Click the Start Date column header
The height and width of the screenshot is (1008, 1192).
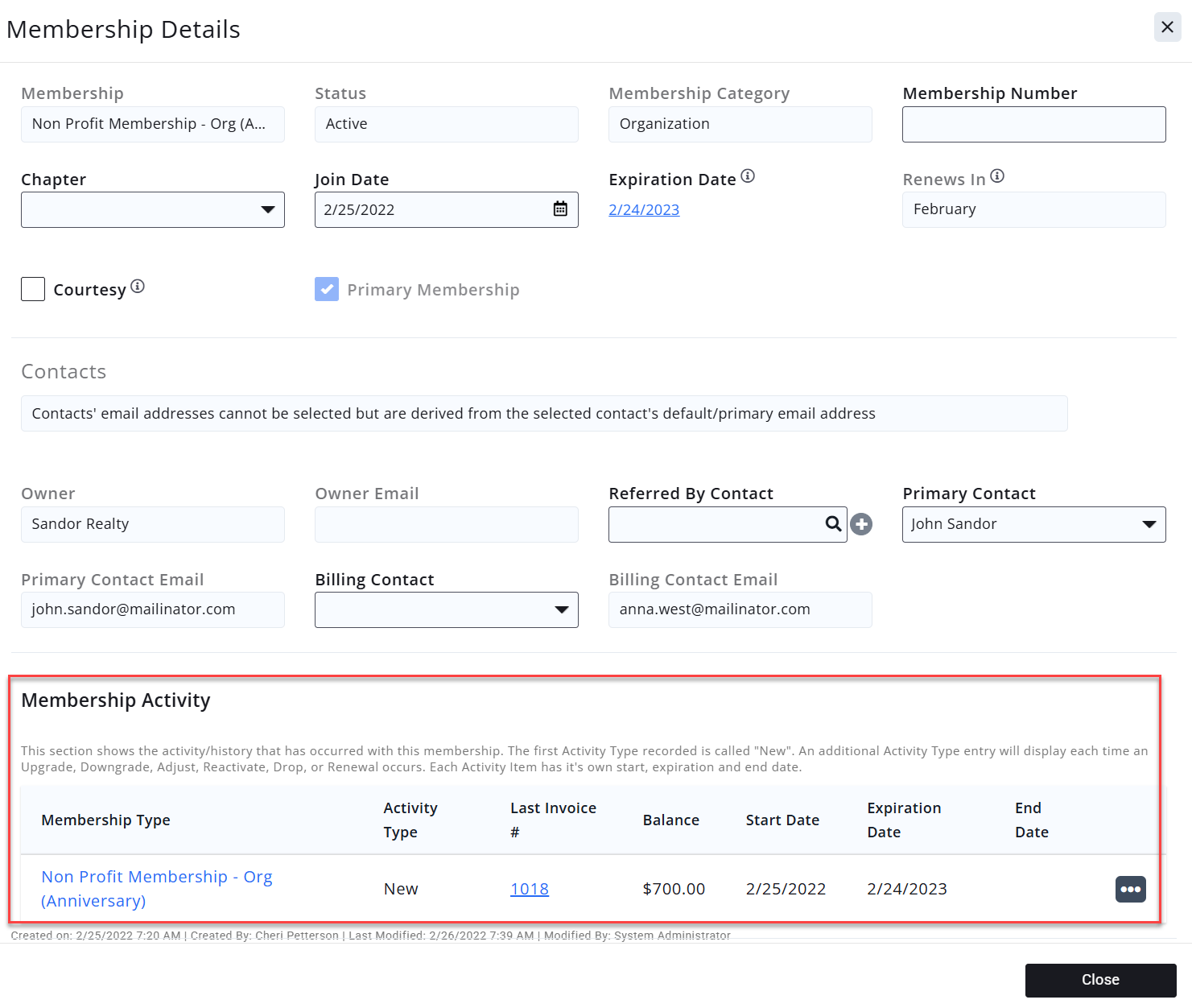[x=782, y=820]
